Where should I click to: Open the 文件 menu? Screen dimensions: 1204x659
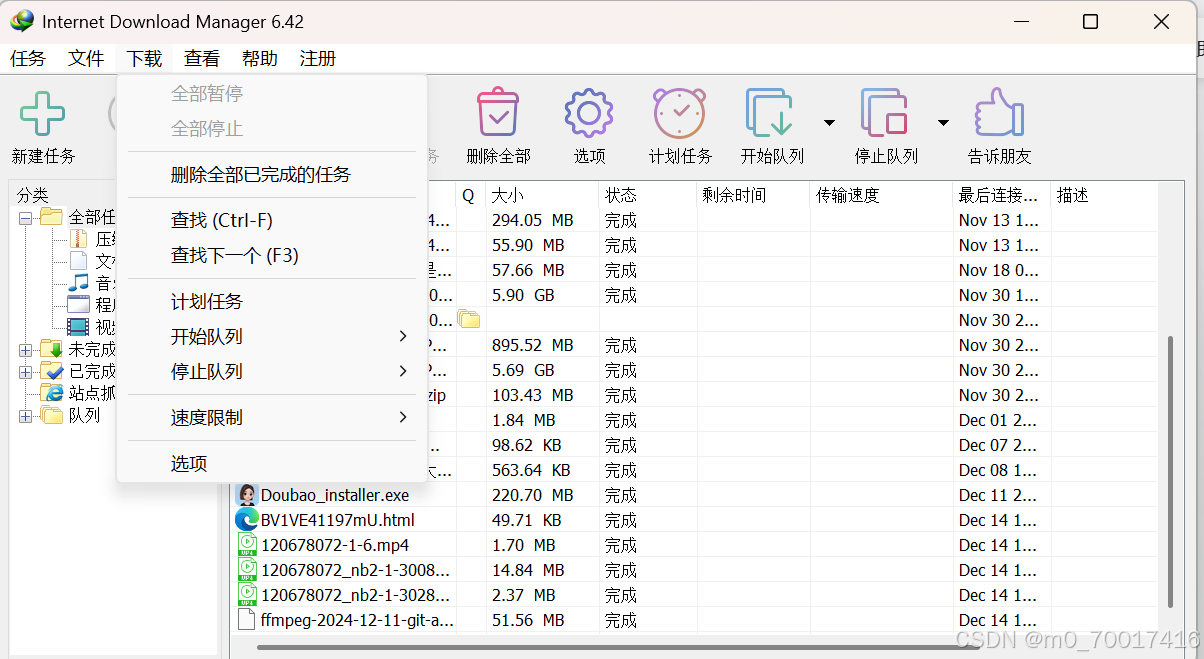pos(86,59)
